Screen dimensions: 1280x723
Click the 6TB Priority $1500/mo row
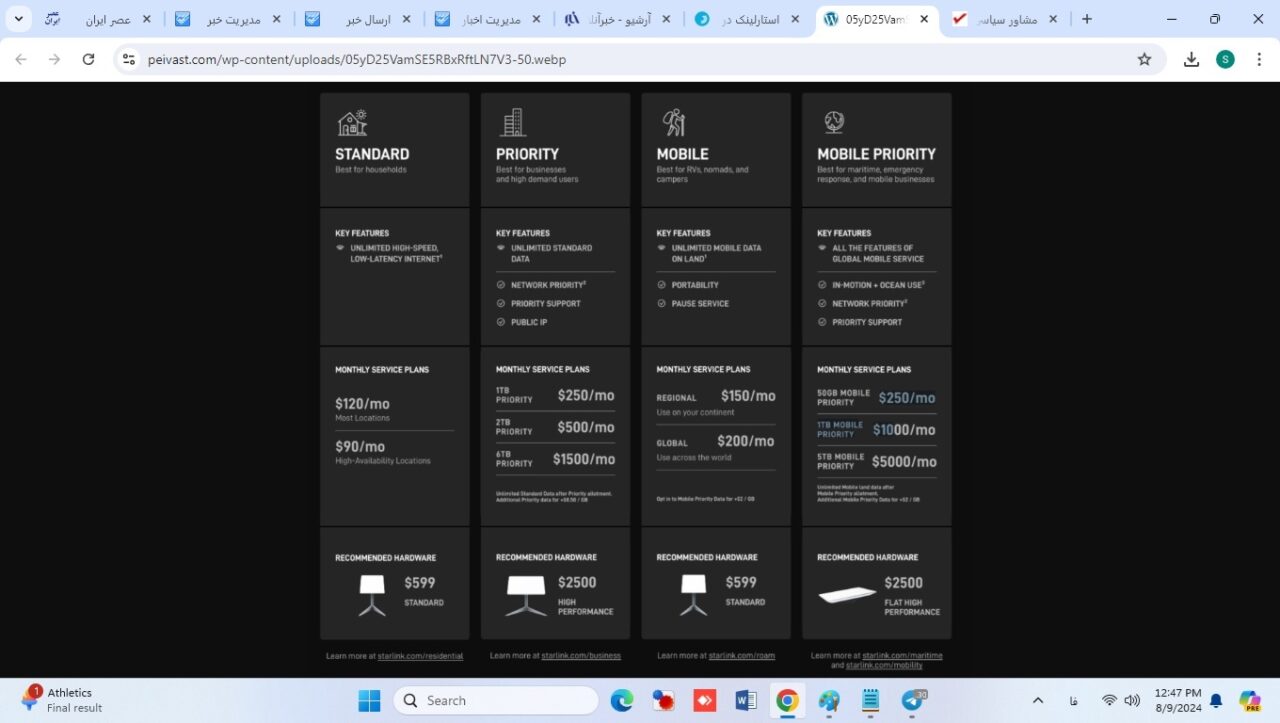click(555, 459)
